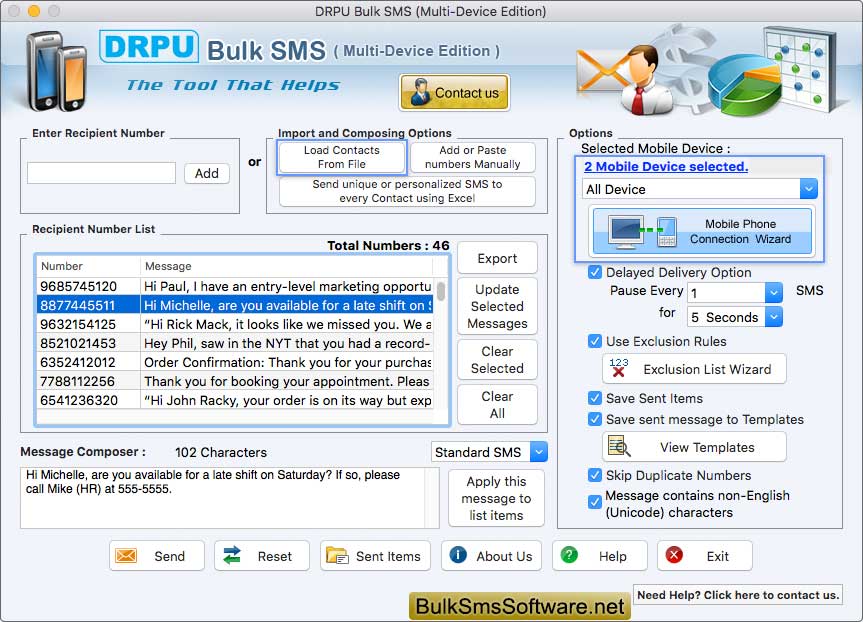Click the Clear Selected button

497,360
